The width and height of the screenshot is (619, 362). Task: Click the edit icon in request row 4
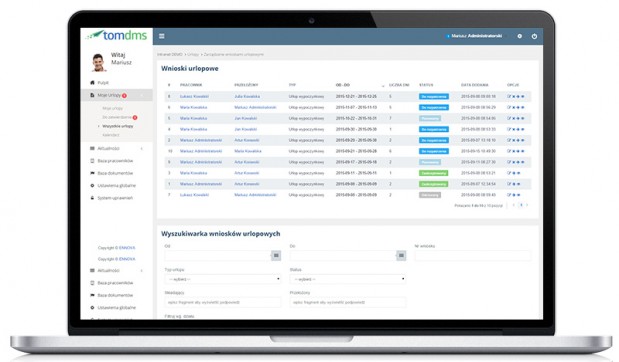pyautogui.click(x=509, y=129)
